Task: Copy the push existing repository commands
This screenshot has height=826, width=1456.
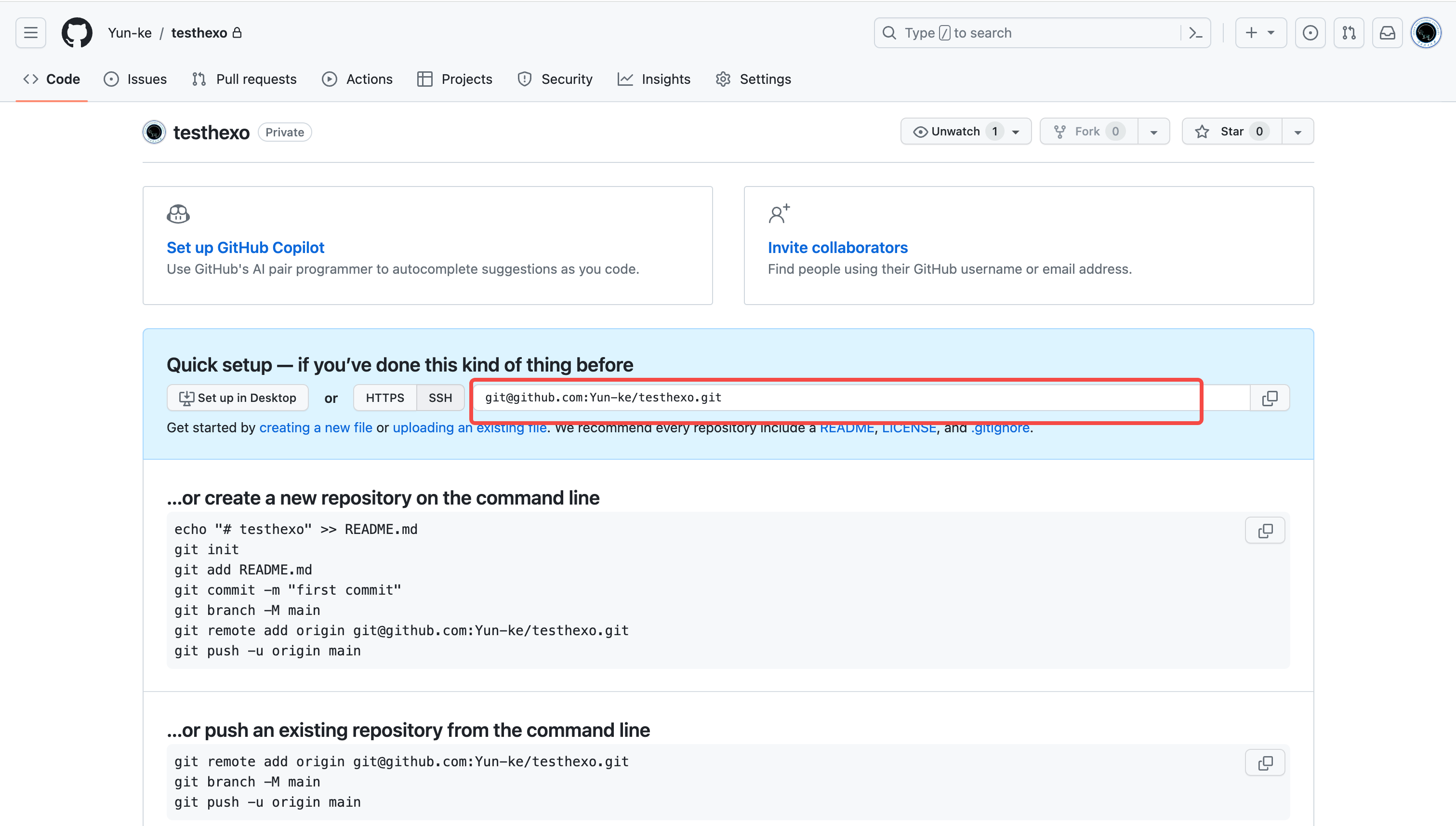Action: click(x=1265, y=763)
